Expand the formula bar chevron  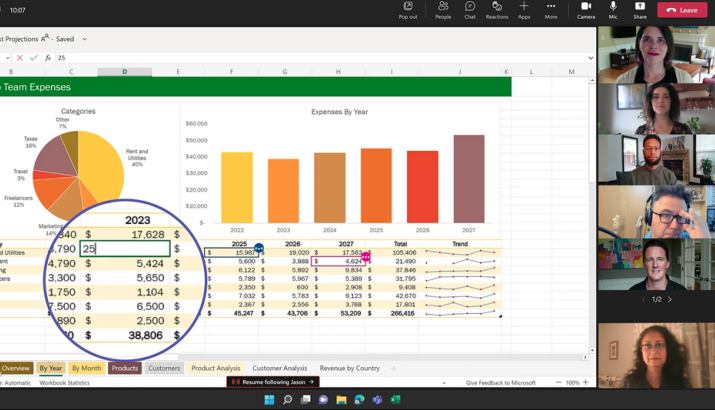point(591,58)
